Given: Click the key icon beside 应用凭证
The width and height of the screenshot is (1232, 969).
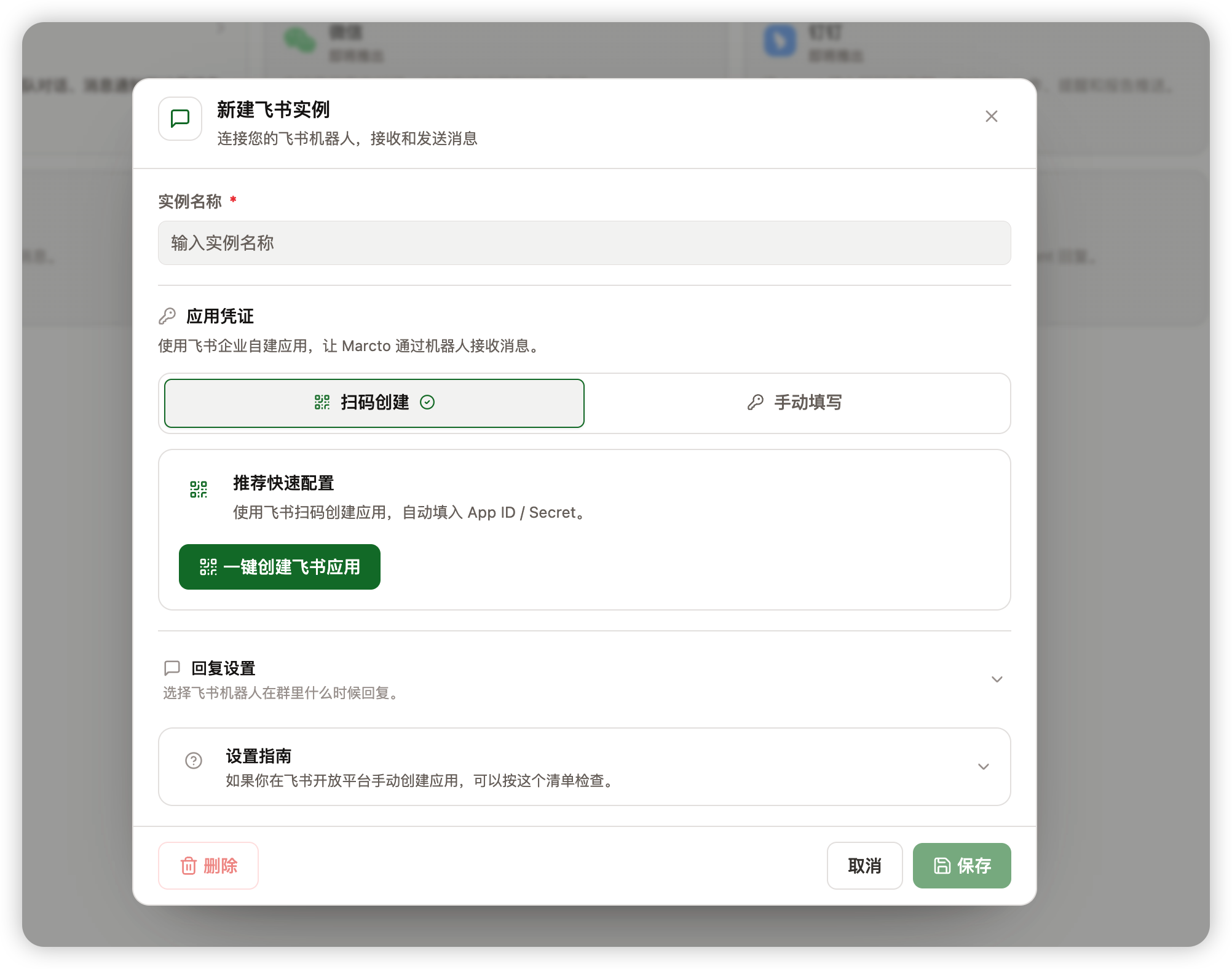Looking at the screenshot, I should tap(167, 316).
